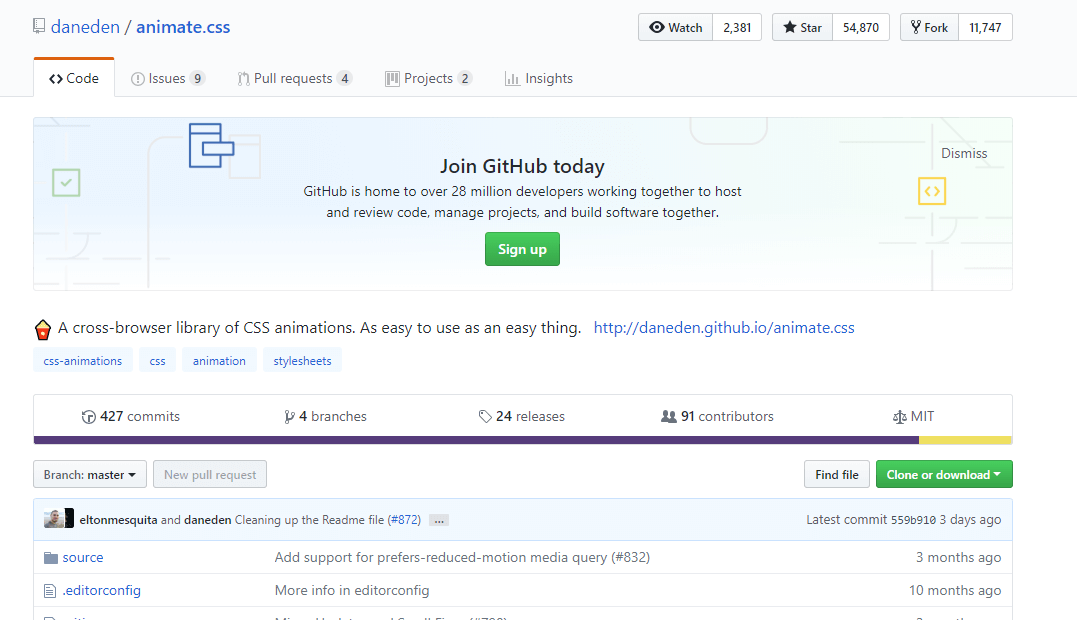This screenshot has height=620, width=1077.
Task: Expand the Branch: master dropdown
Action: pos(90,474)
